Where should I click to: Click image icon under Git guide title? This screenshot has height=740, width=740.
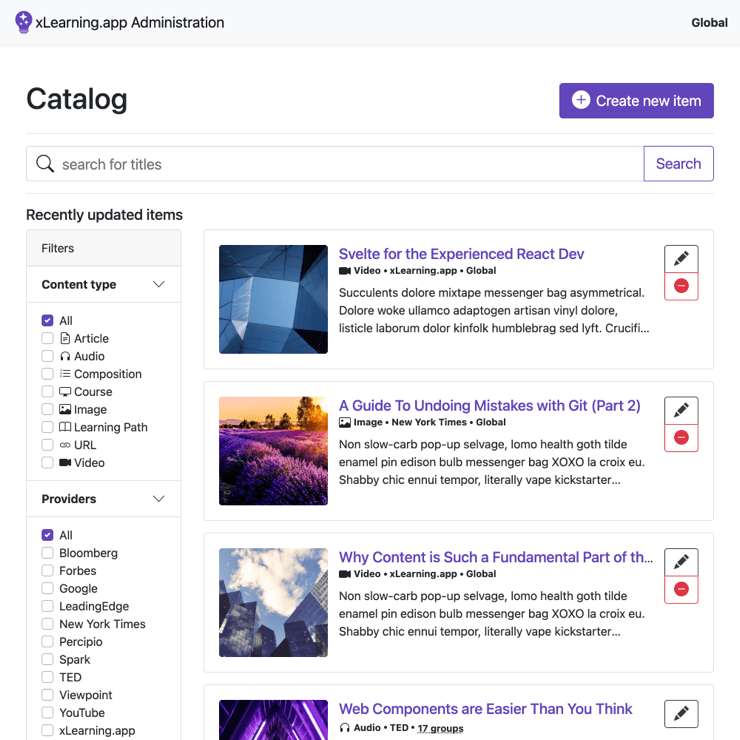345,422
